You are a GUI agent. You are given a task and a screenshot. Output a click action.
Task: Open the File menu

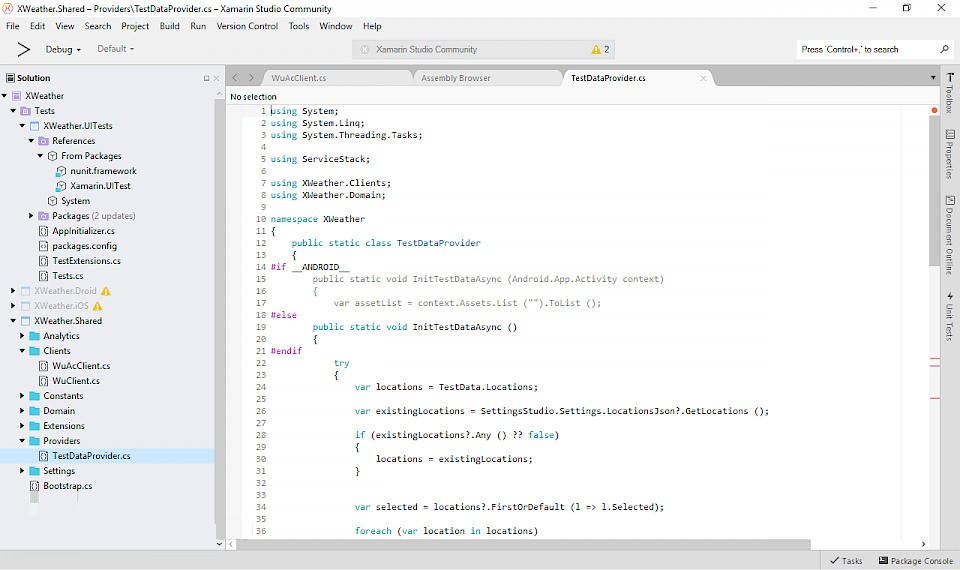[13, 26]
